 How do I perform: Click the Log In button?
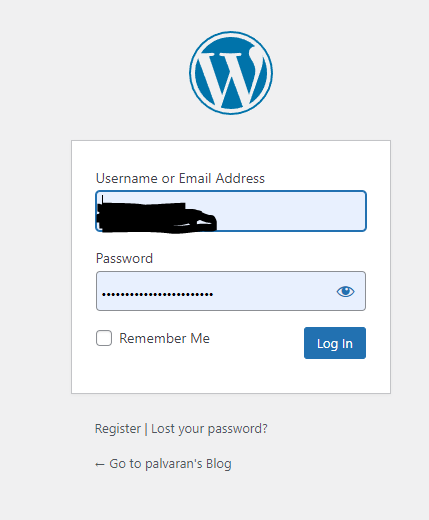click(x=335, y=343)
